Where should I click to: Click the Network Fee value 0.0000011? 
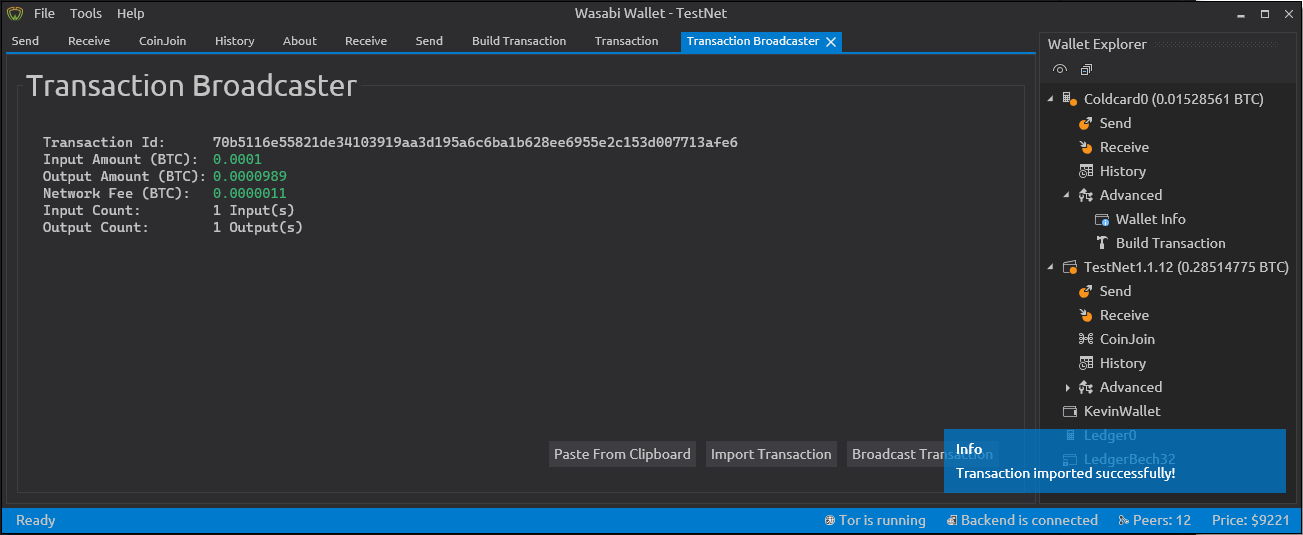pyautogui.click(x=250, y=193)
